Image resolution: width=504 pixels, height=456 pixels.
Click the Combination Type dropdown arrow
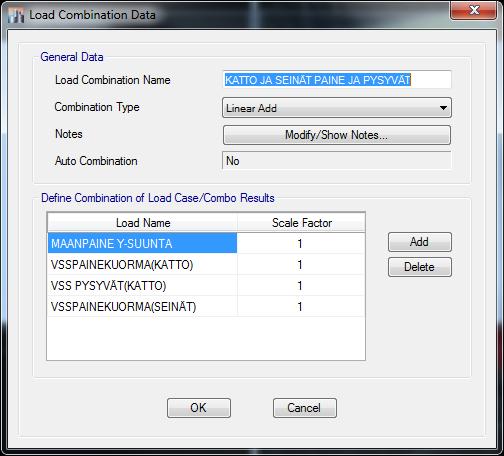[x=443, y=108]
